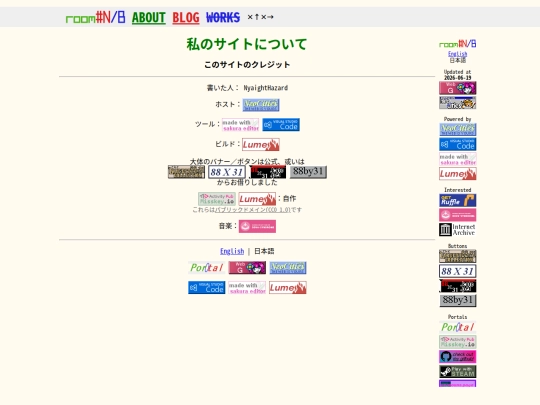Click the cat cartoon badge below Updated at
This screenshot has height=405, width=540.
(458, 103)
